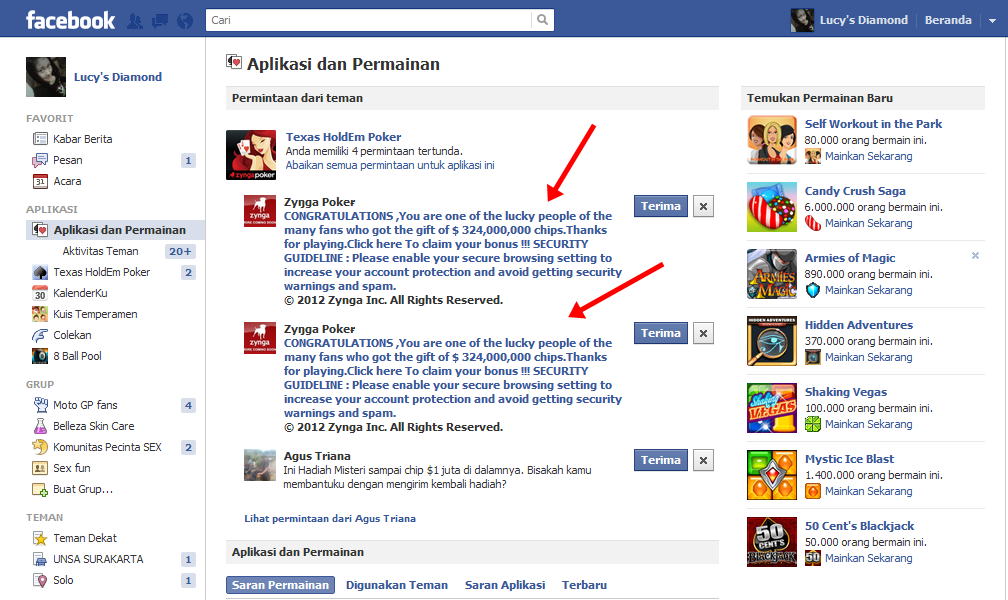Click the Buat Grup add icon
The height and width of the screenshot is (600, 1008).
[40, 489]
